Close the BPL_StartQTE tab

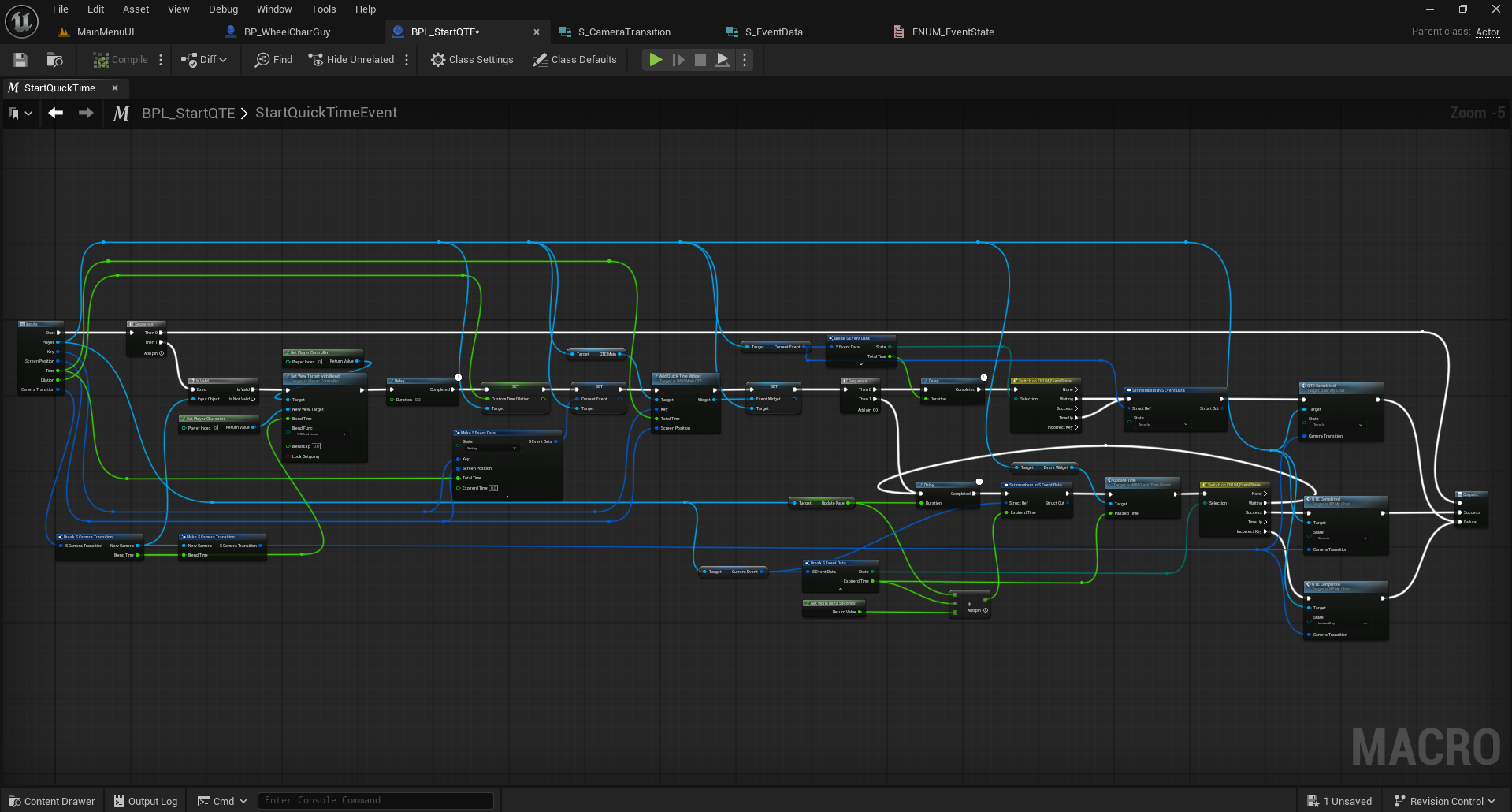tap(537, 32)
